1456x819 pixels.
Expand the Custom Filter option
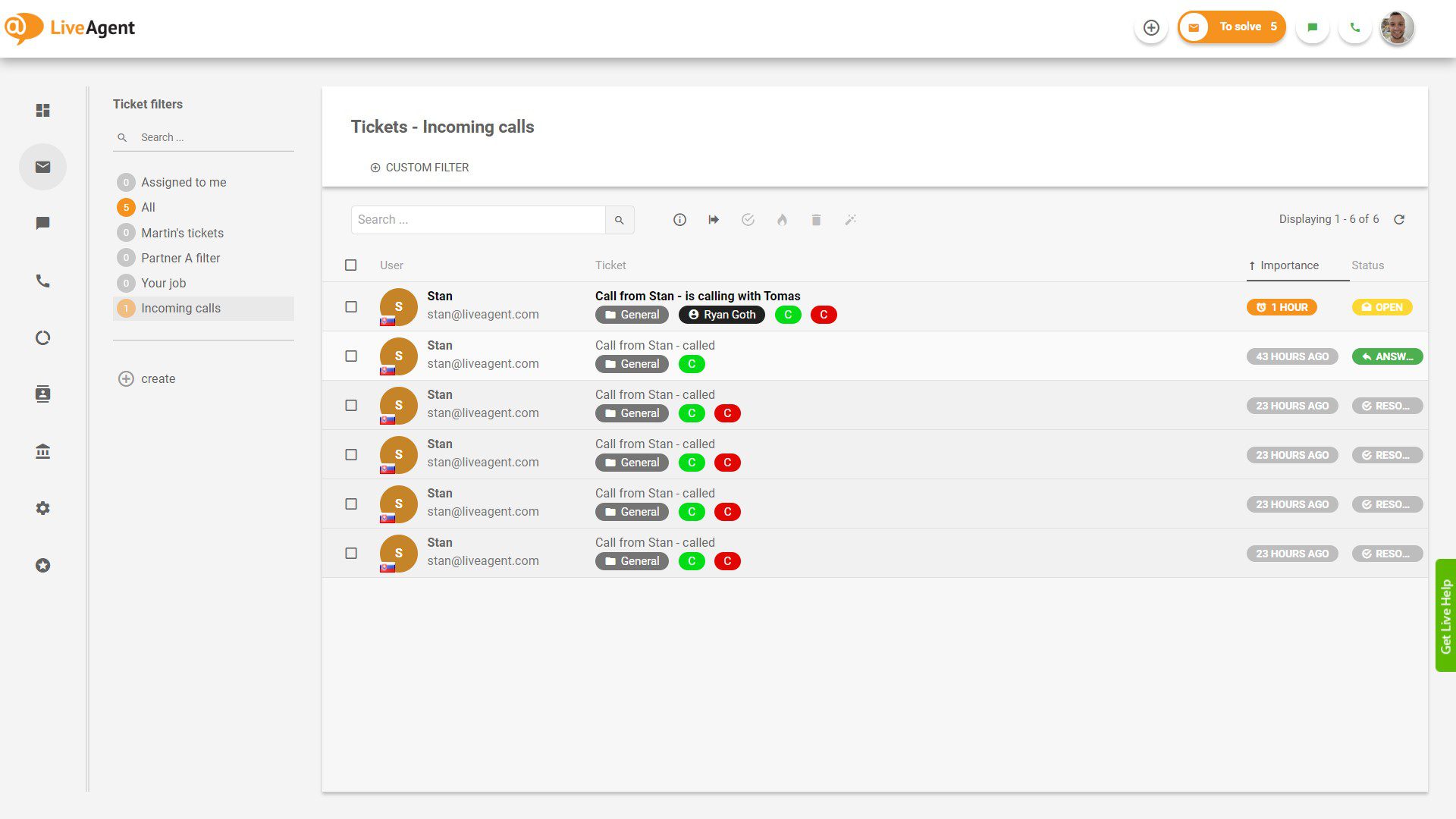(x=419, y=167)
